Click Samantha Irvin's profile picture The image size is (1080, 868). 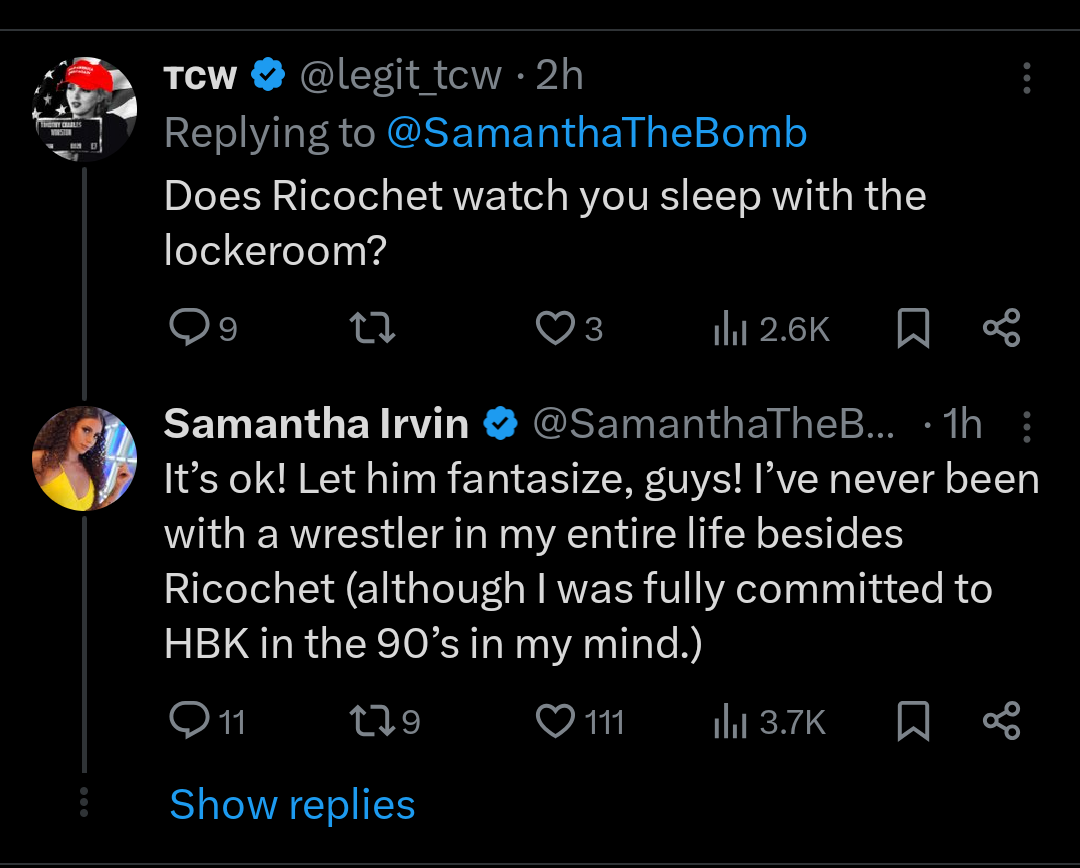(x=85, y=458)
